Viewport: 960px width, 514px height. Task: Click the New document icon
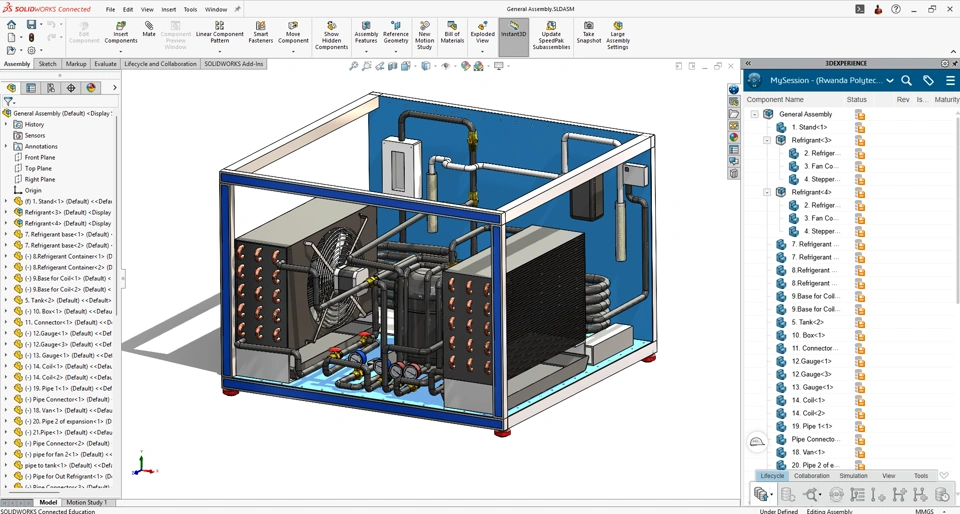[x=11, y=37]
